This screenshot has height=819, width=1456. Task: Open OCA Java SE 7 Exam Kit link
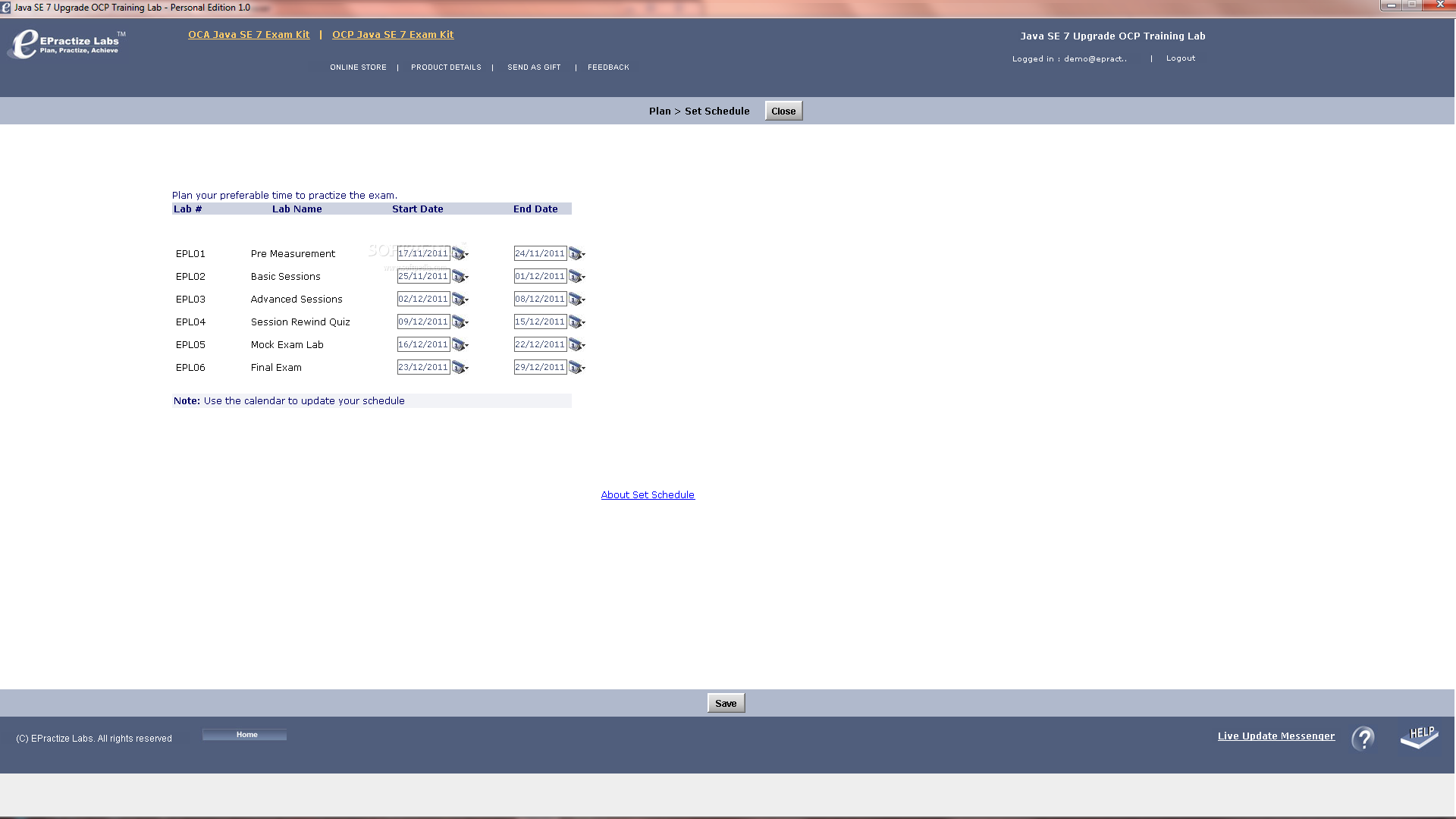point(249,35)
